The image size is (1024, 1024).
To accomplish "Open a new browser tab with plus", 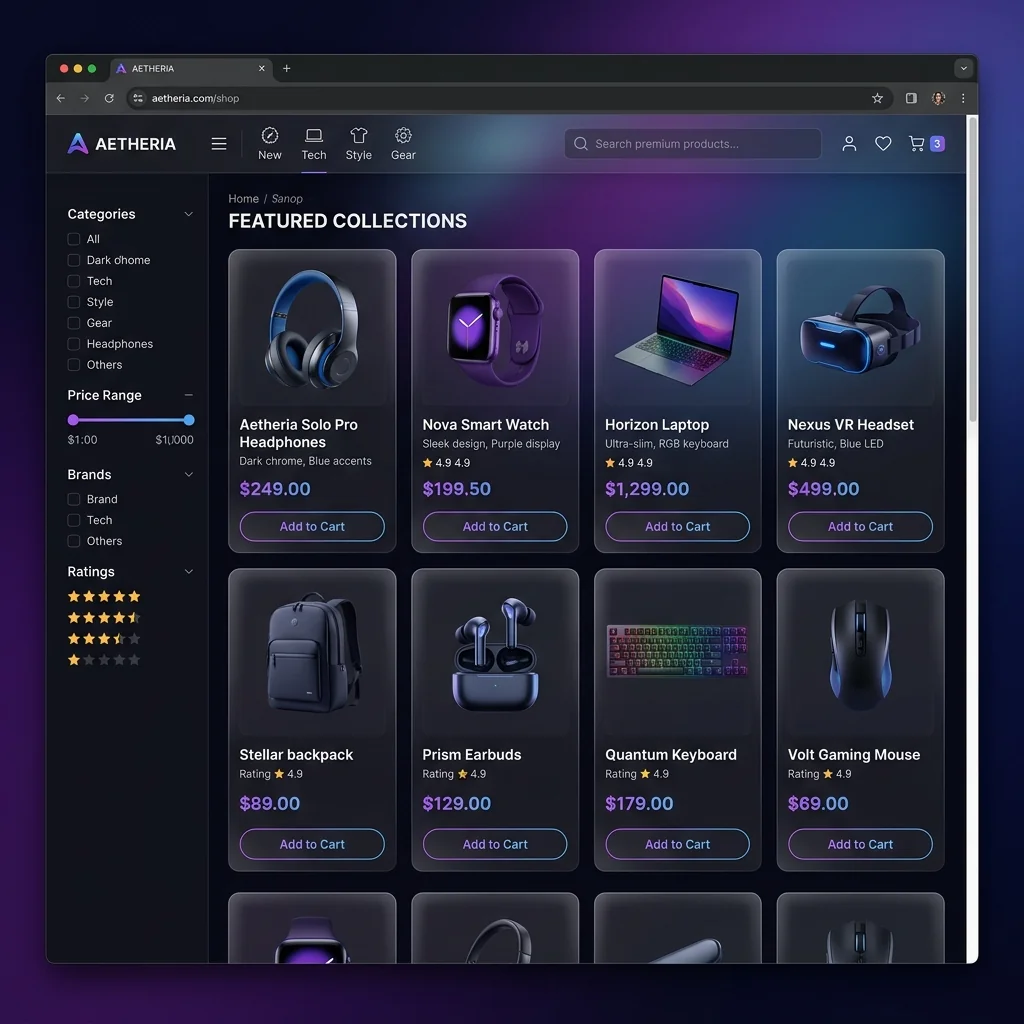I will (x=286, y=68).
